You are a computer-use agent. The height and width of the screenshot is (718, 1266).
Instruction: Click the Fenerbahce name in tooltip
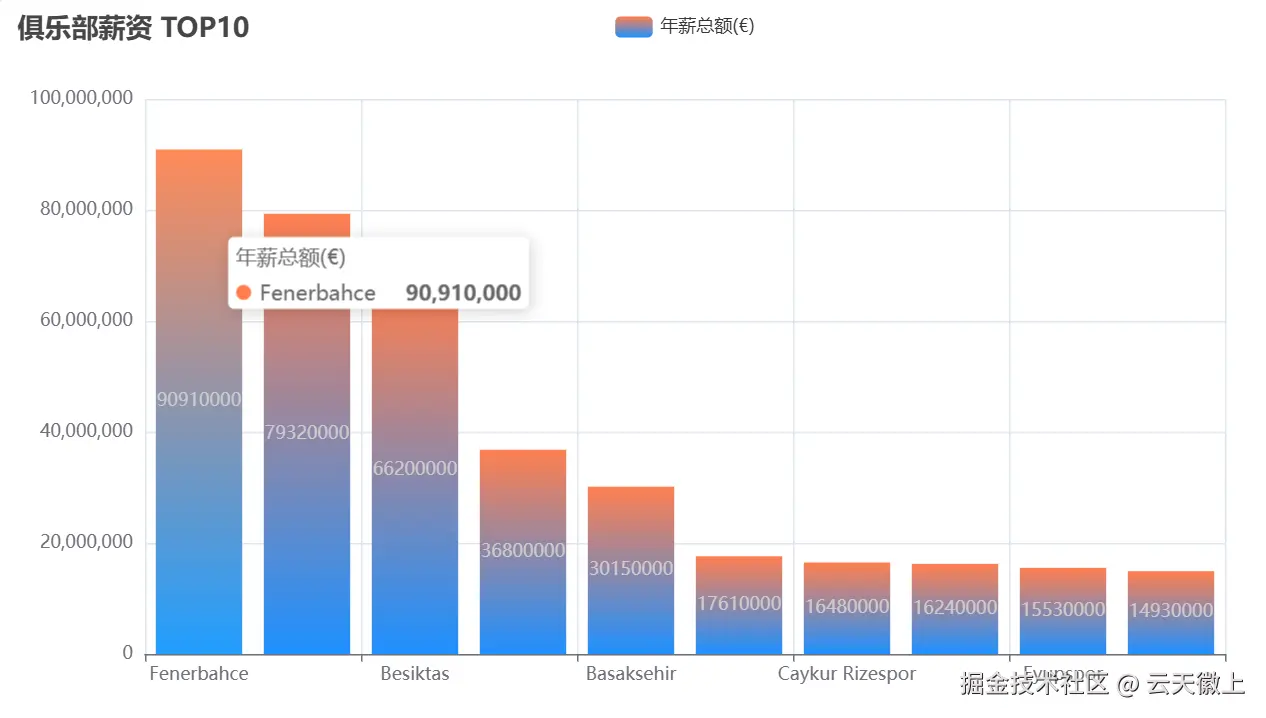point(318,293)
